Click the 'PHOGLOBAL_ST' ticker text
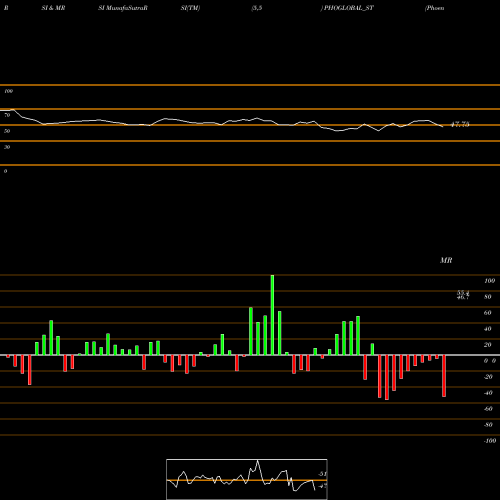Image resolution: width=500 pixels, height=500 pixels. tap(349, 8)
